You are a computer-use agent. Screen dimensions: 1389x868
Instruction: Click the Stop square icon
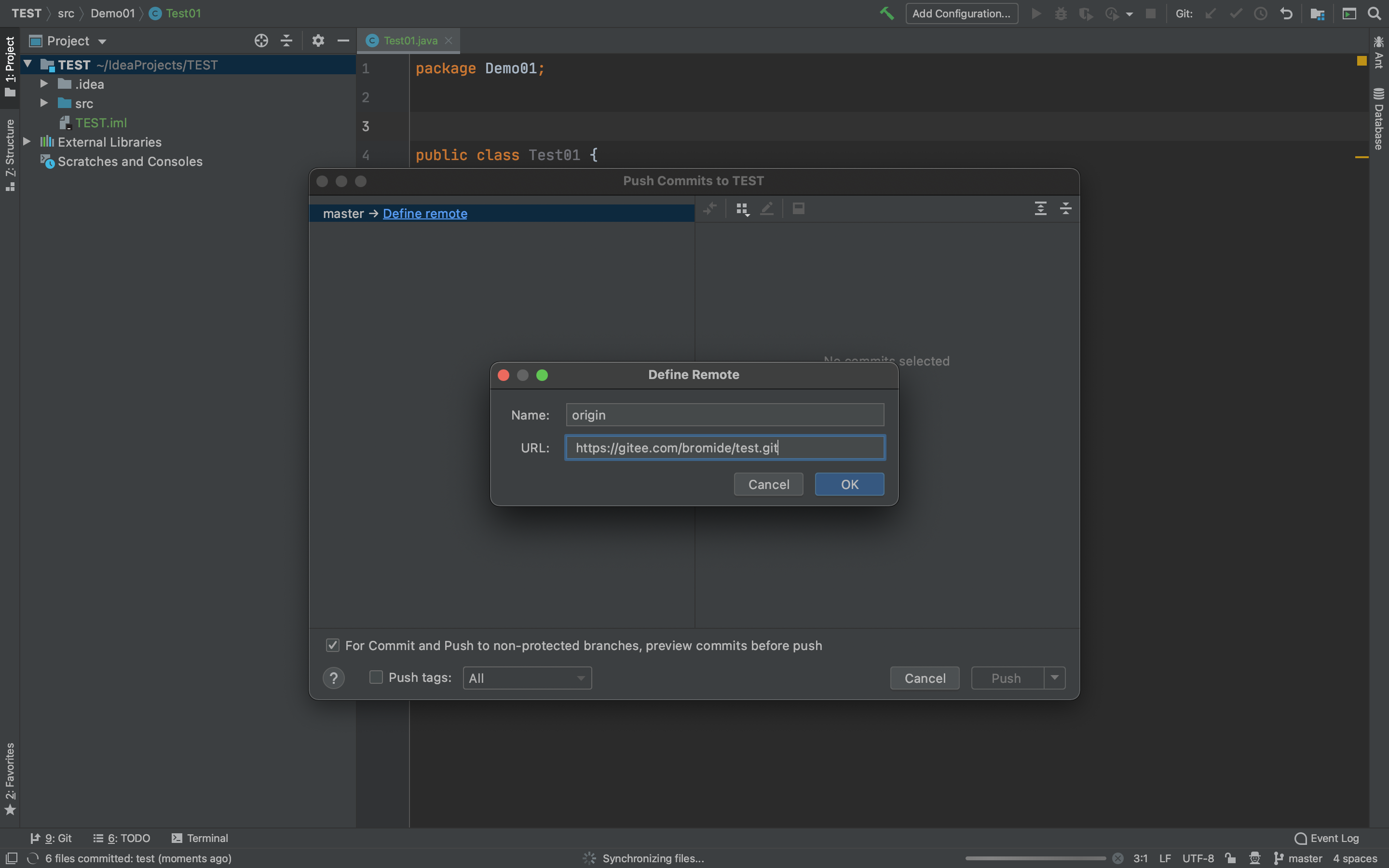pyautogui.click(x=1150, y=13)
